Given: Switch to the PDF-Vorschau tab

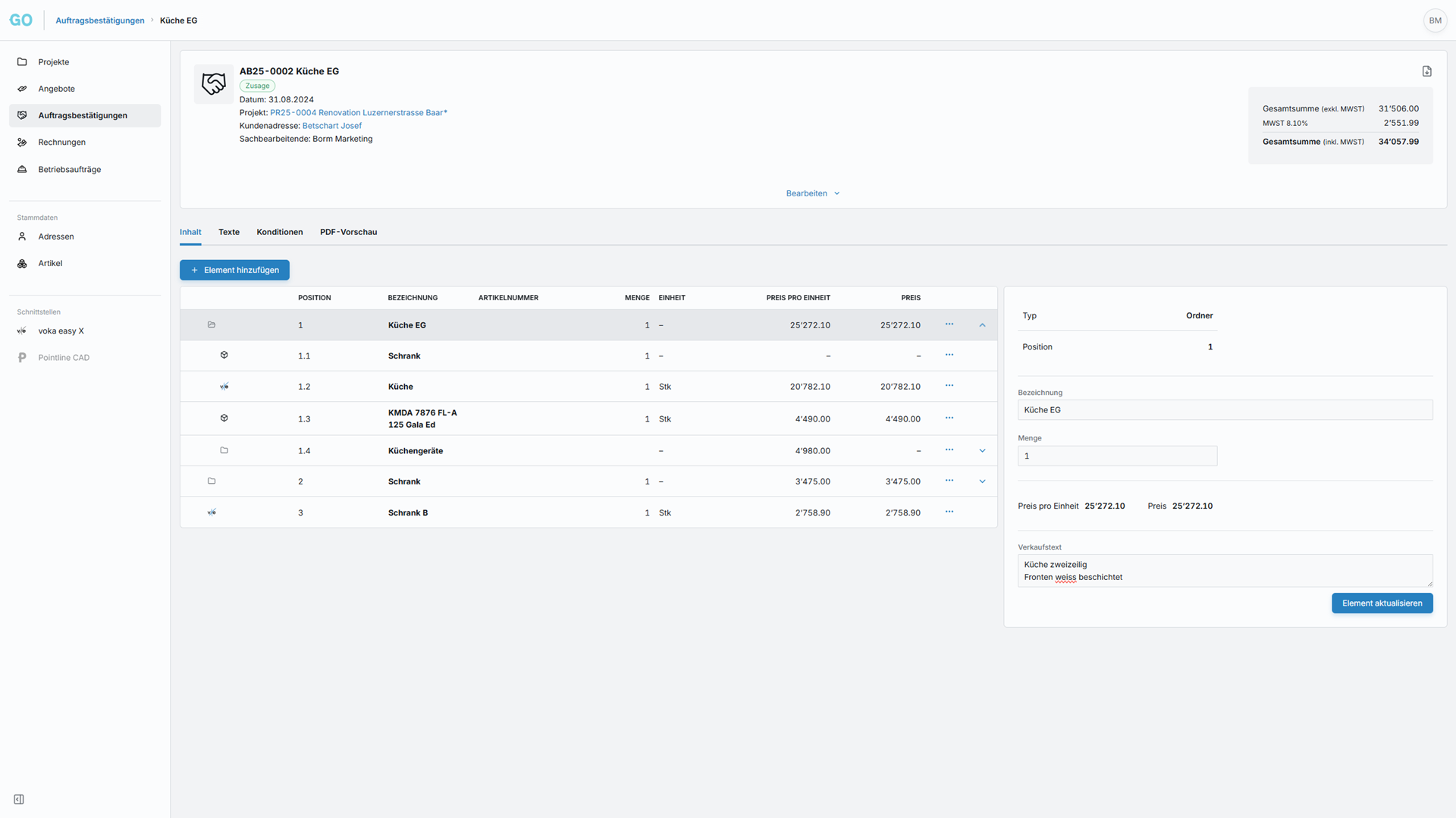Looking at the screenshot, I should (x=348, y=232).
